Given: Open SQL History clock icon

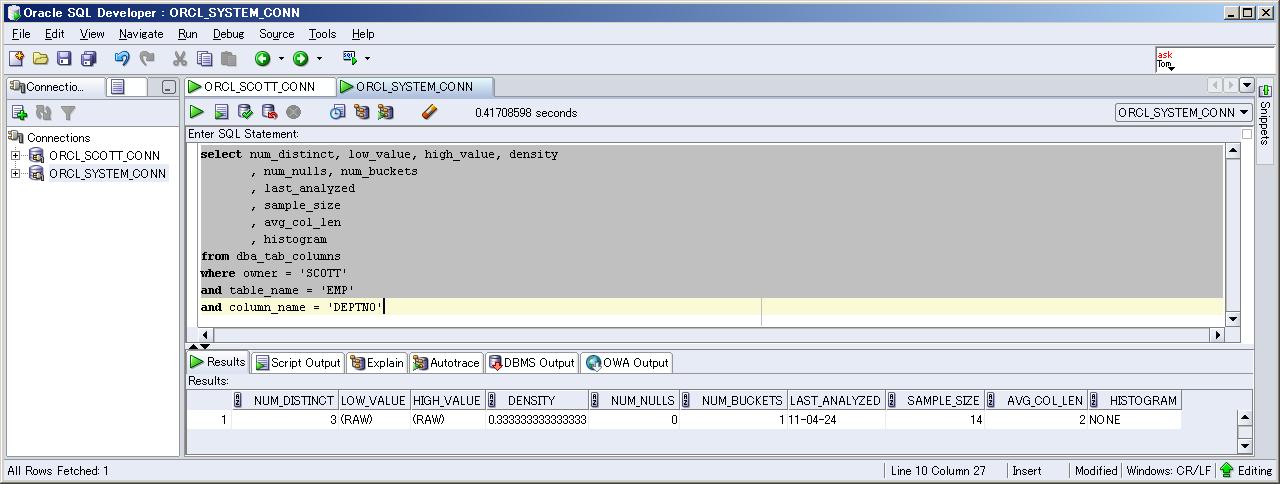Looking at the screenshot, I should pyautogui.click(x=337, y=112).
